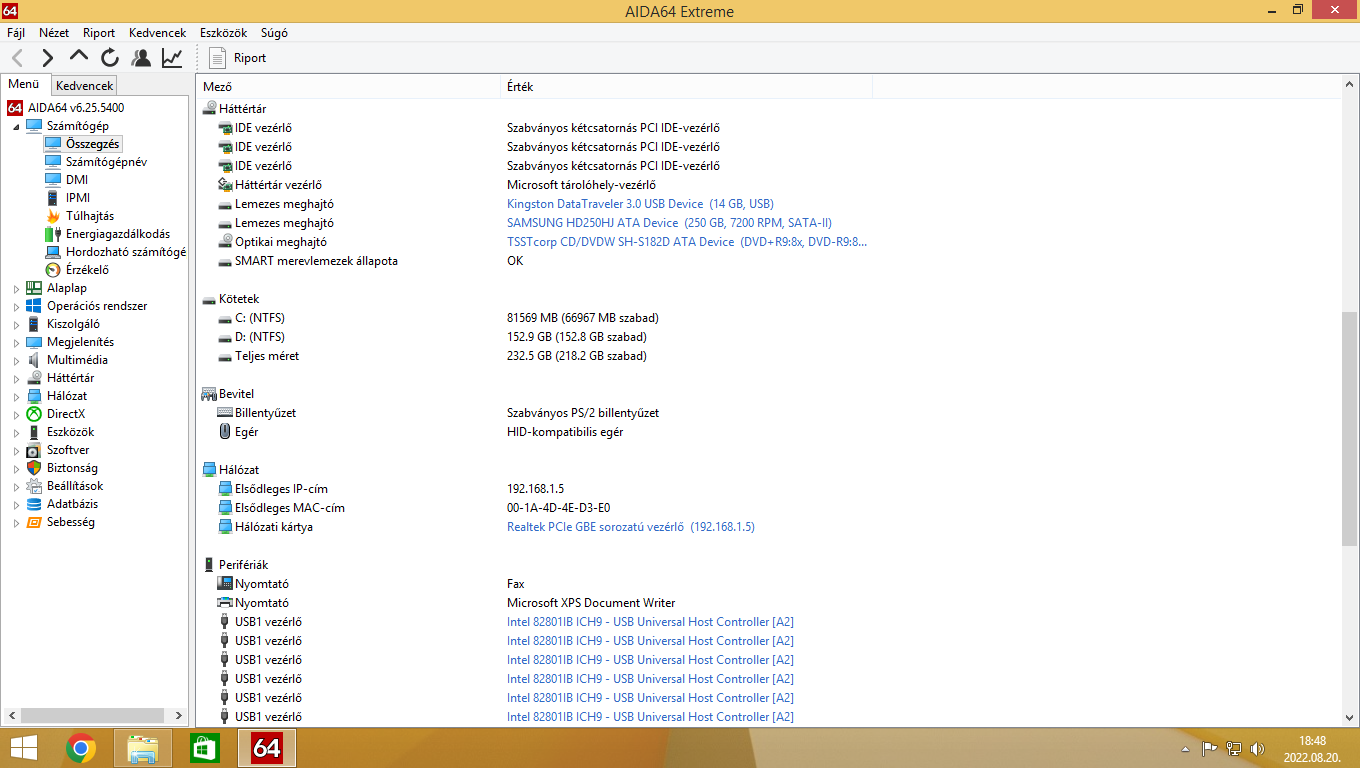Open the Súgó menu

click(x=274, y=33)
